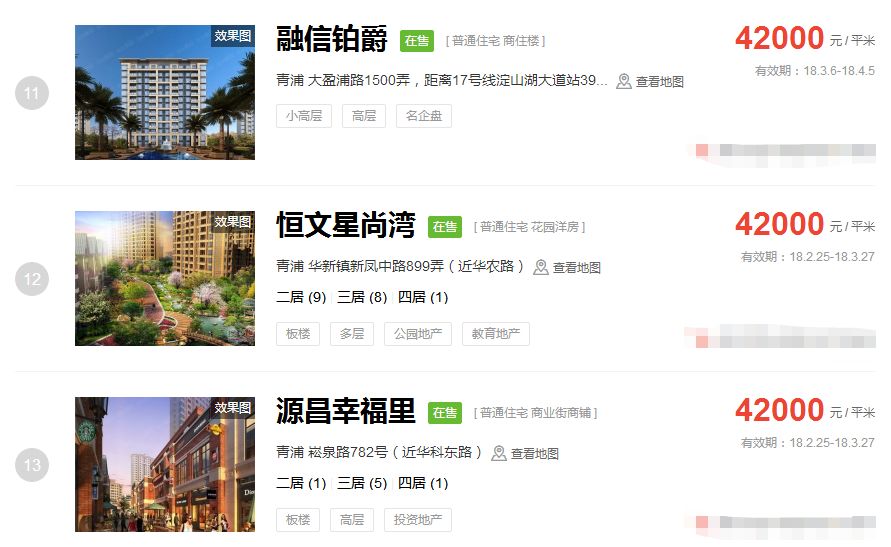Click the number 12 rank badge
The image size is (891, 547).
click(x=32, y=279)
